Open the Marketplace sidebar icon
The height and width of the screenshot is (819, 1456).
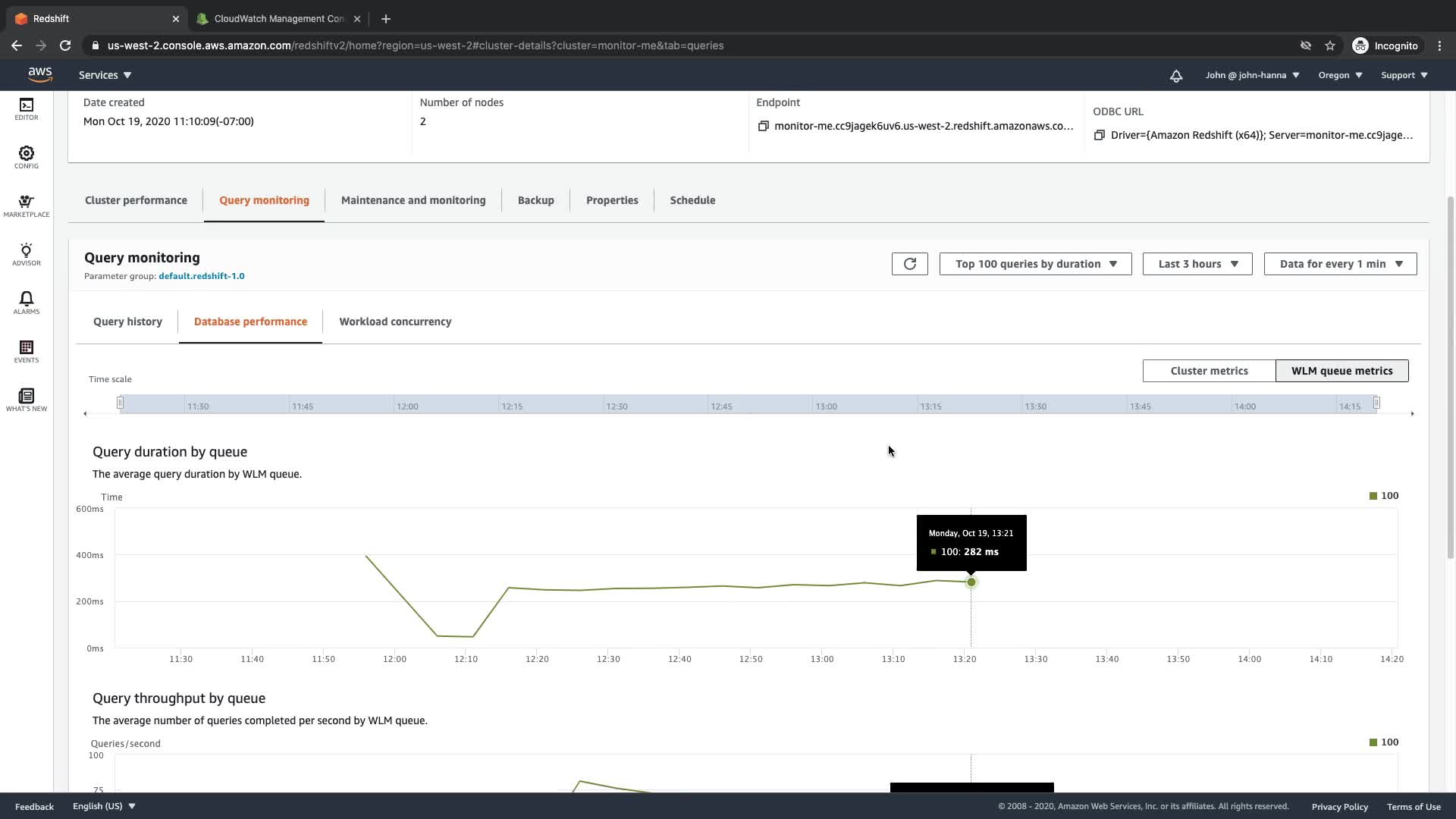pos(26,206)
